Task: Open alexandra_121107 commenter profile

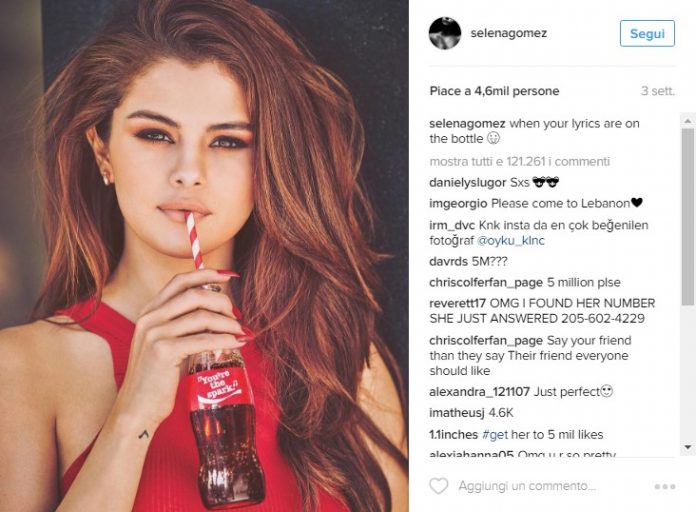Action: [479, 392]
